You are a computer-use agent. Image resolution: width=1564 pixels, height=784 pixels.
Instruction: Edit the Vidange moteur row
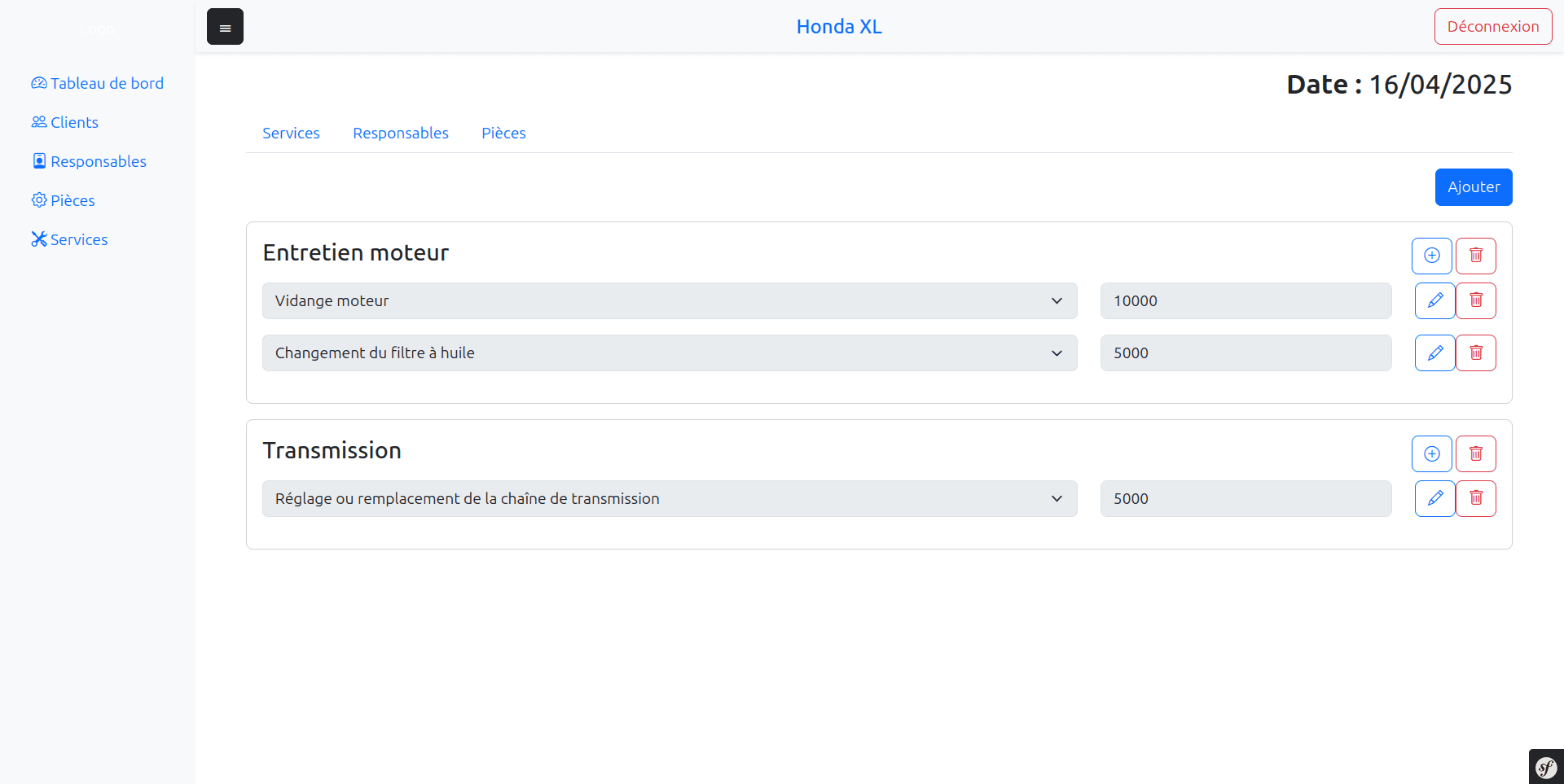(x=1435, y=300)
